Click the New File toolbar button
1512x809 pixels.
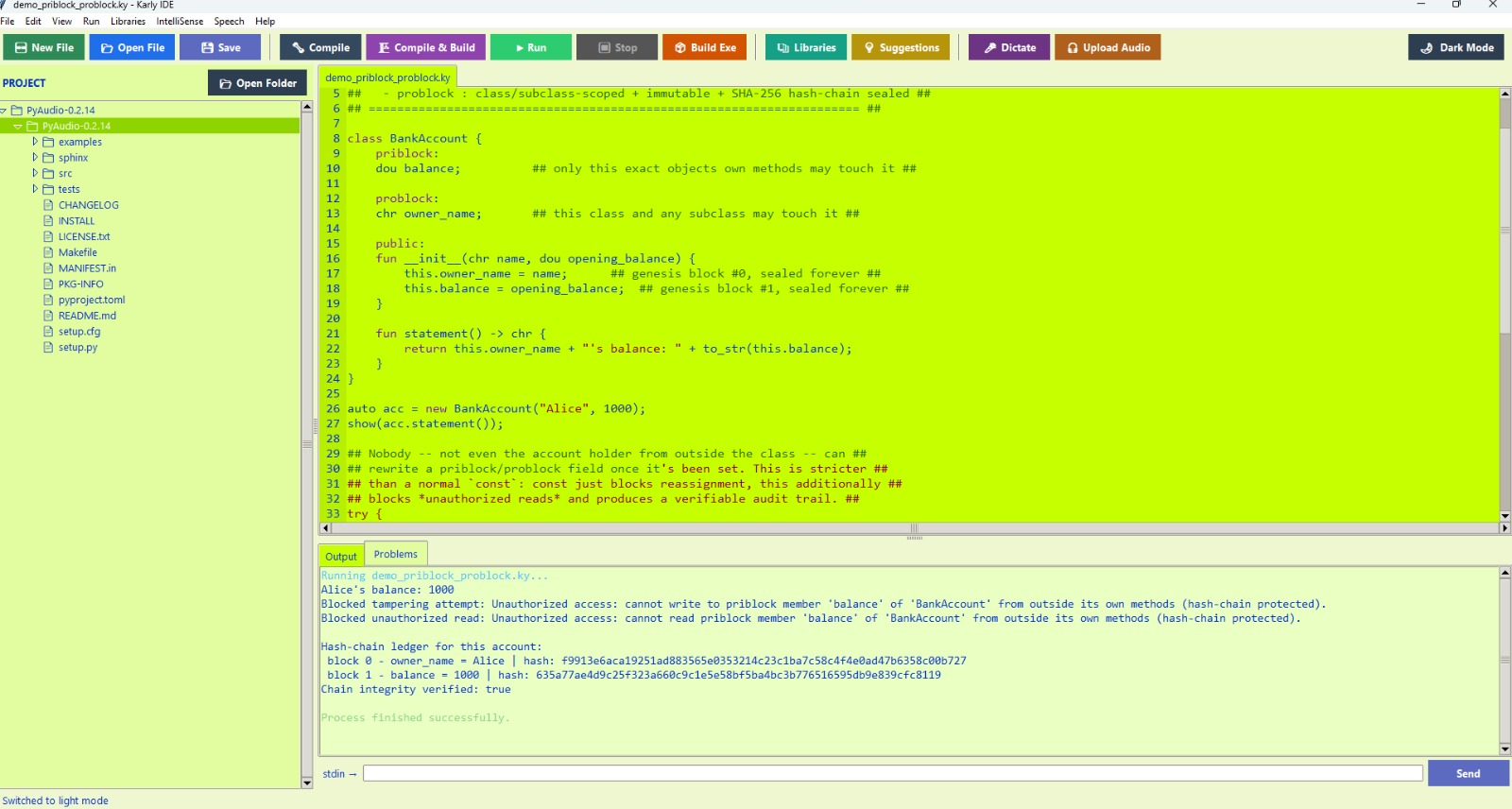click(43, 47)
